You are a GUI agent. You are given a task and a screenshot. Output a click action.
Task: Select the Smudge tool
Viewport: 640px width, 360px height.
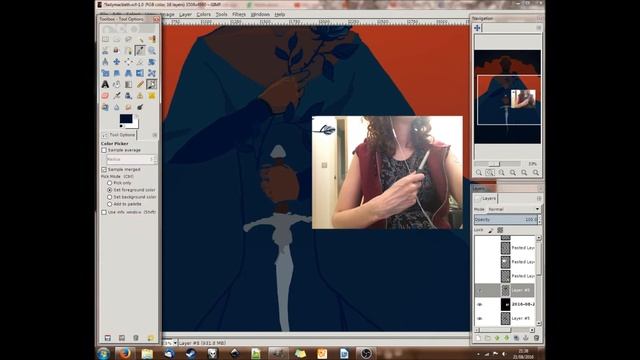[128, 107]
